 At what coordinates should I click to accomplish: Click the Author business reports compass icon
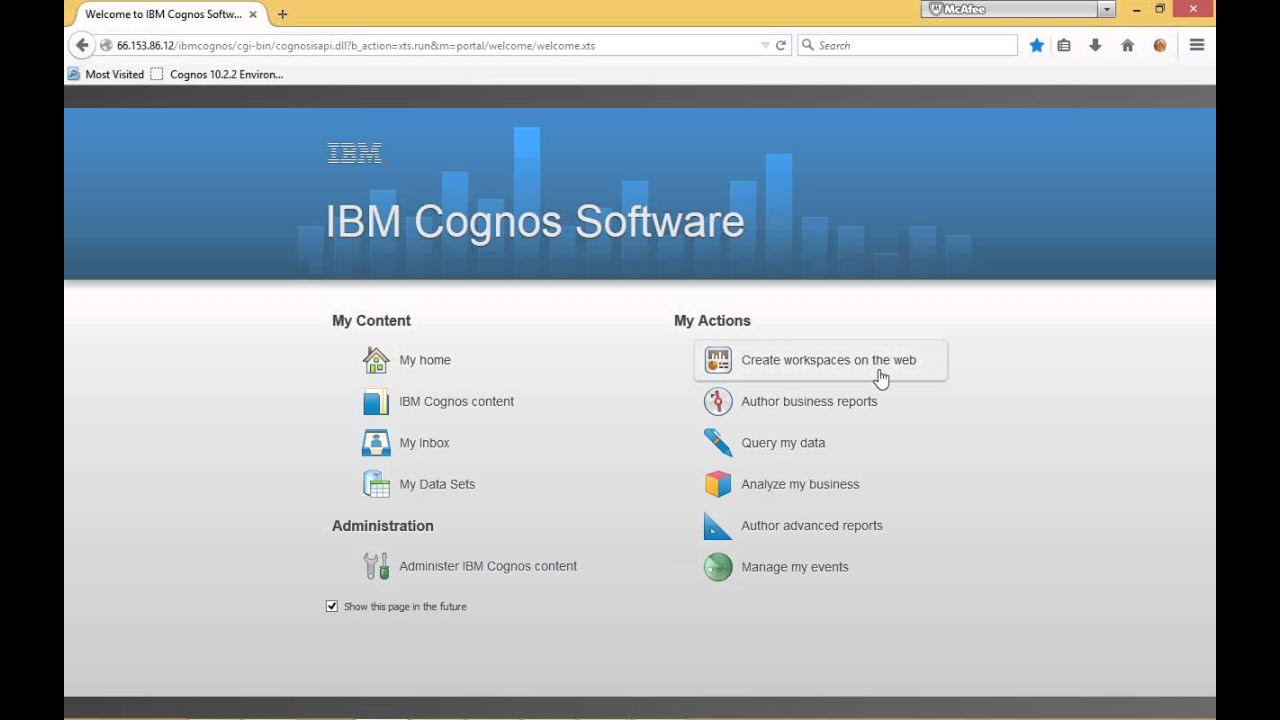[718, 401]
